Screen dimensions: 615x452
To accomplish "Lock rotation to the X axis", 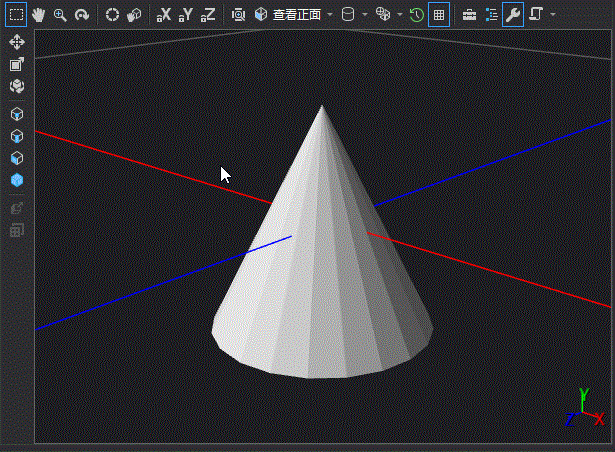I will [x=164, y=15].
